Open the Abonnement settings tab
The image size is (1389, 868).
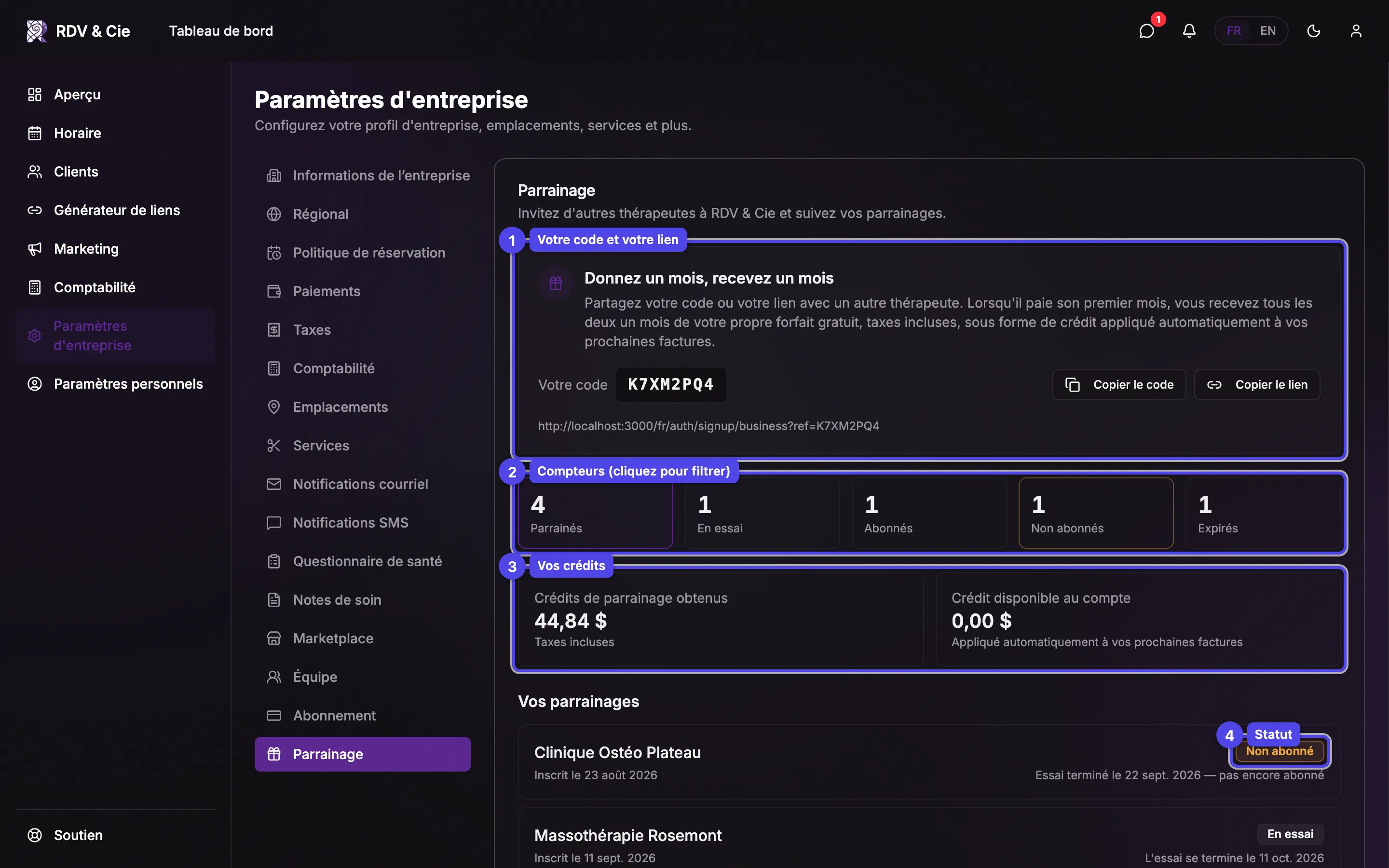click(363, 715)
